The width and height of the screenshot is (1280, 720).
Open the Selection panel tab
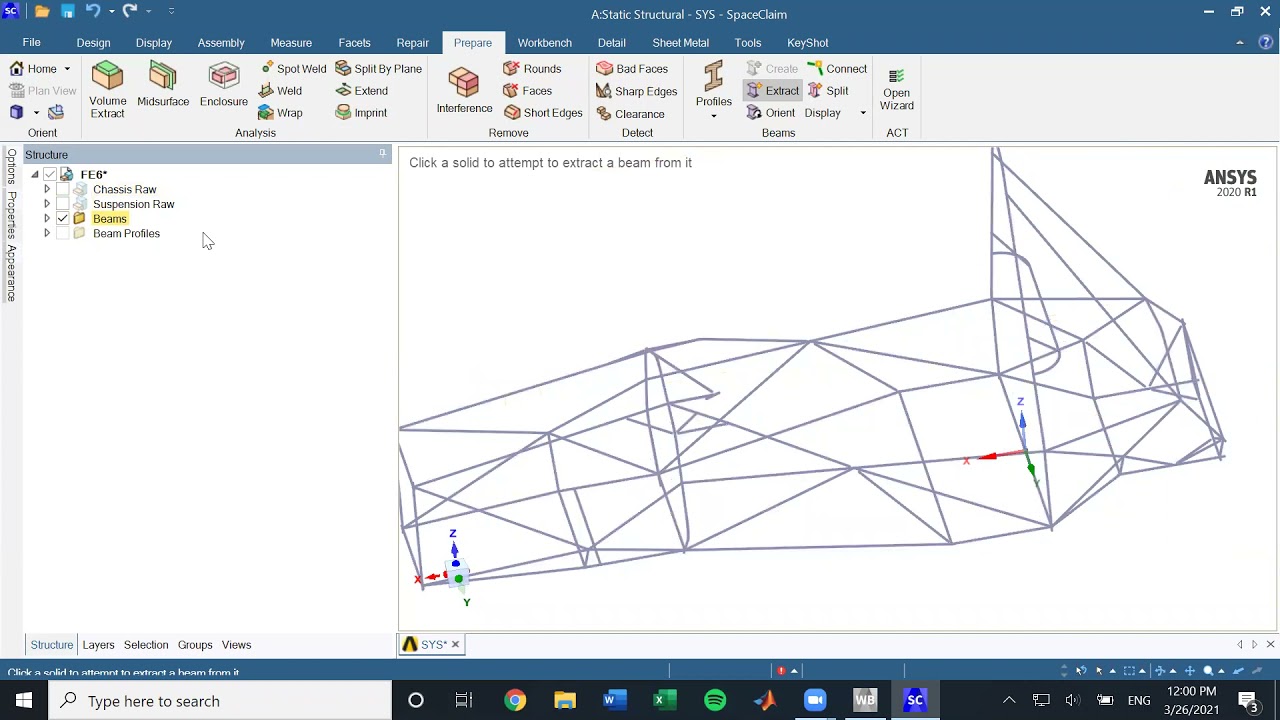click(x=146, y=645)
